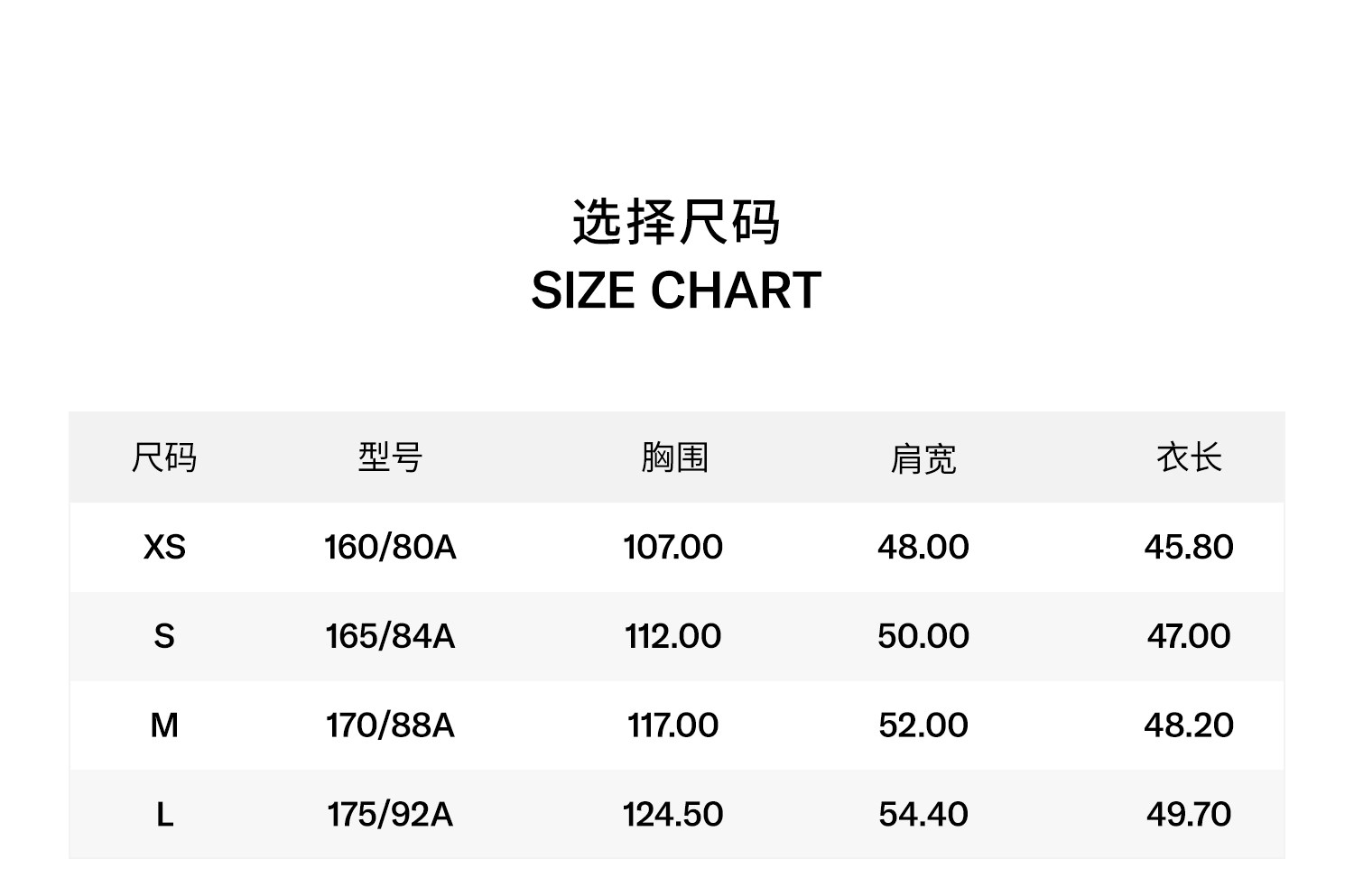Viewport: 1354px width, 896px height.
Task: Select the 175/92A model cell
Action: [390, 815]
